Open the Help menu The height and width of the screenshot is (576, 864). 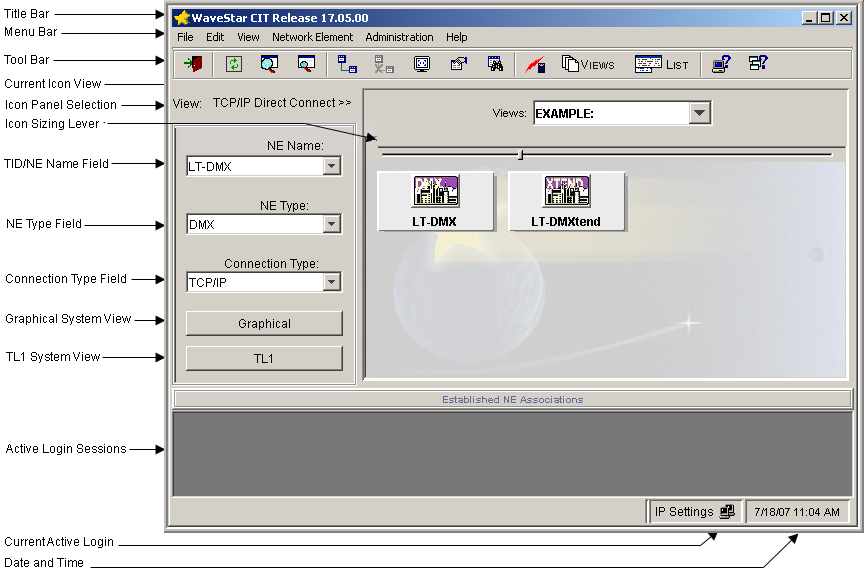coord(456,37)
